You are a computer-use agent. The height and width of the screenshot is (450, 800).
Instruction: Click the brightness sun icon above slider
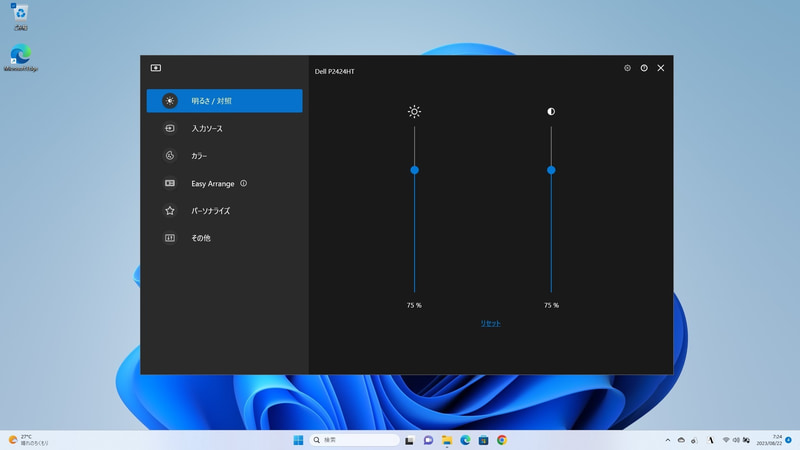(x=414, y=111)
